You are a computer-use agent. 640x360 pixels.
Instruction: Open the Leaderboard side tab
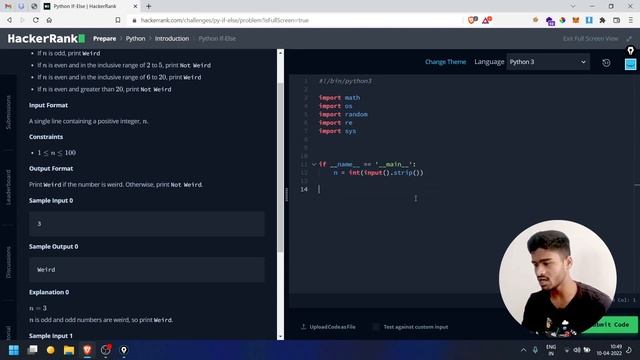click(9, 187)
